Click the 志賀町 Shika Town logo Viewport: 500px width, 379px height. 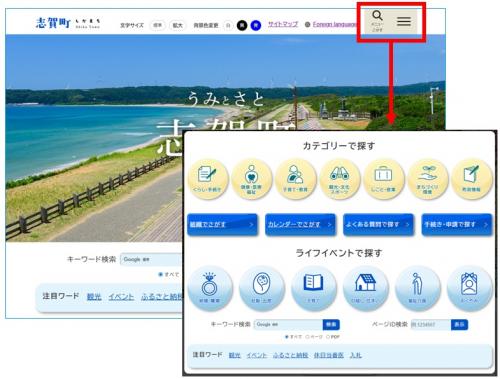pyautogui.click(x=68, y=23)
